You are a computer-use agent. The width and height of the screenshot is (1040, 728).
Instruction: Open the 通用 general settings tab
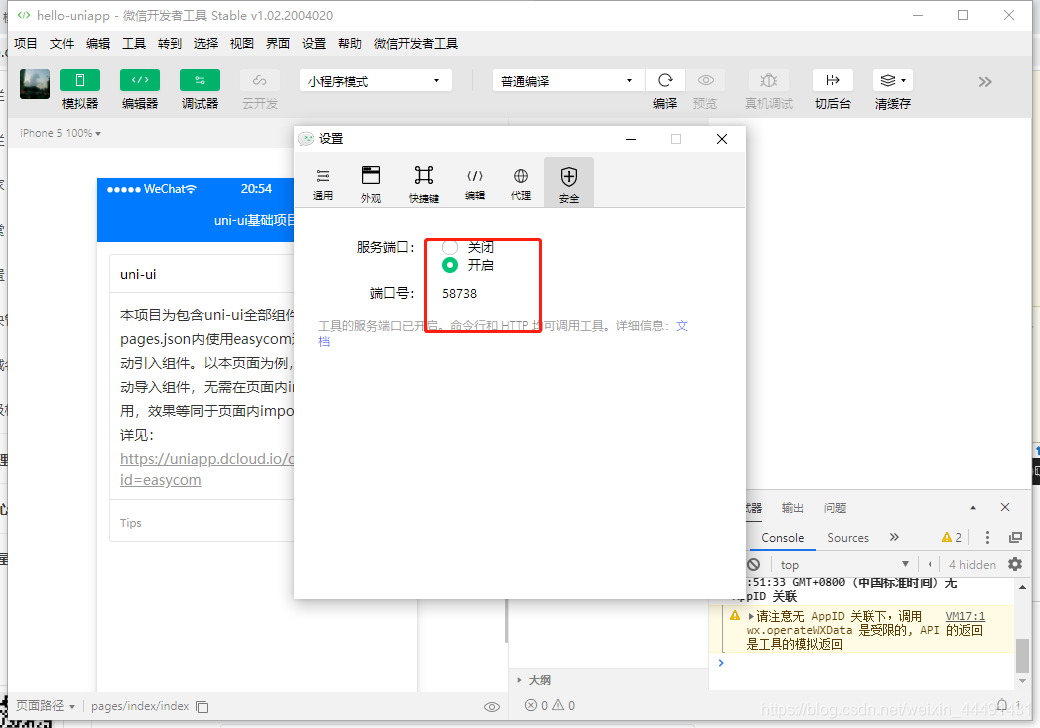click(x=323, y=184)
